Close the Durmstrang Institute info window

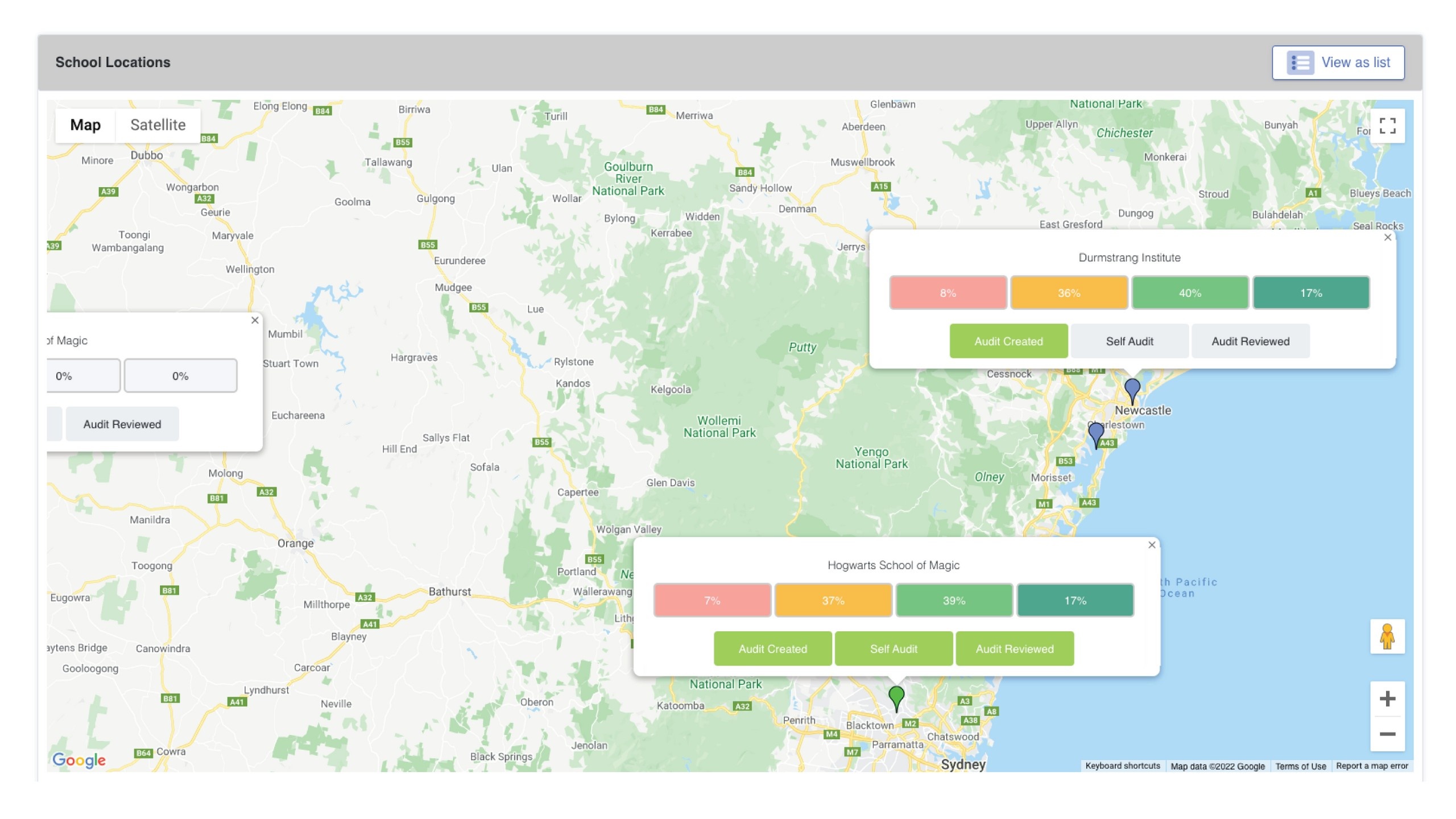1387,238
